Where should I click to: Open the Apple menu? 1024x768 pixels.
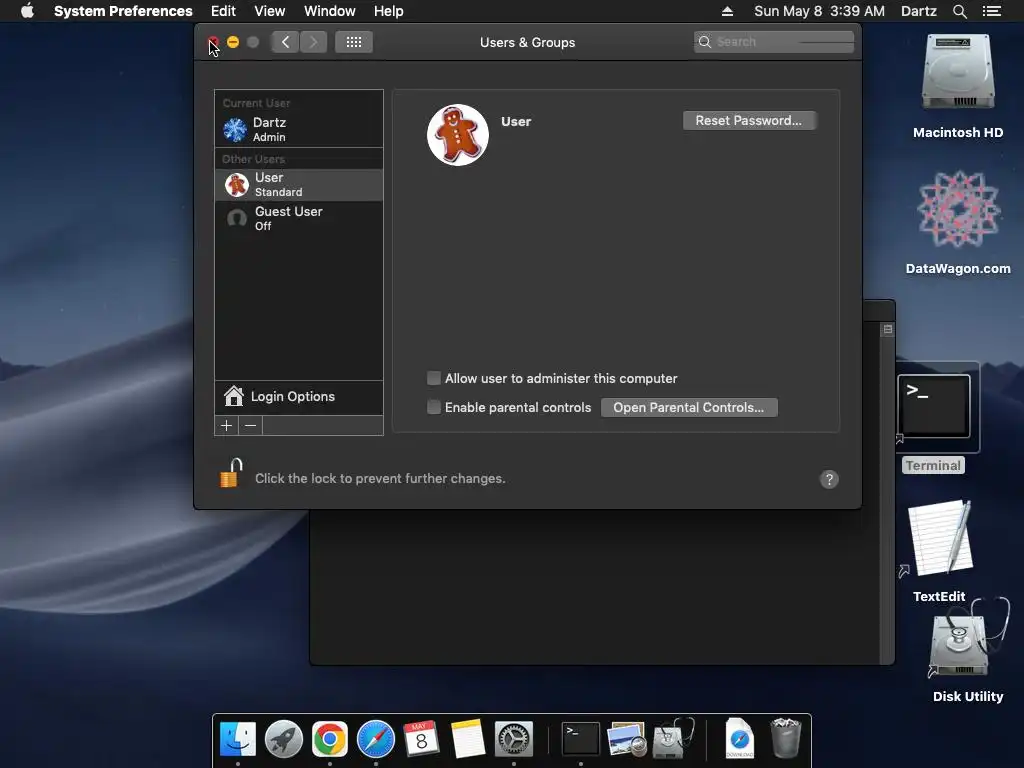27,11
